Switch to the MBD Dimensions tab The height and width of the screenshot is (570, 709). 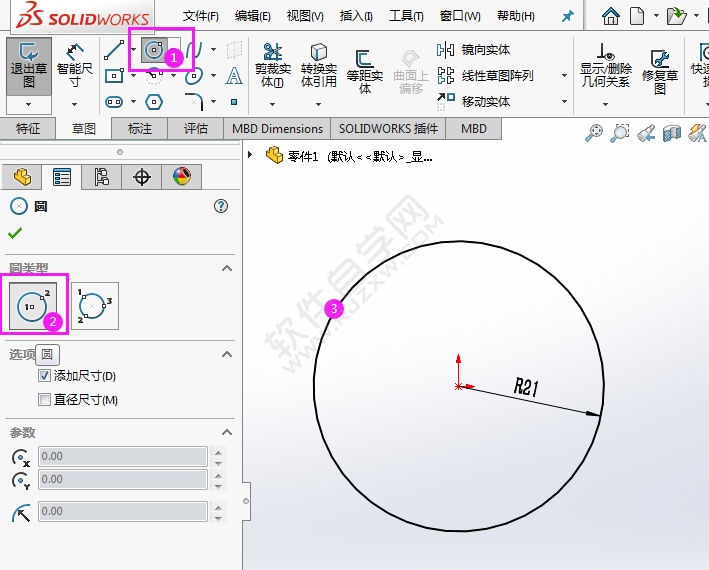pyautogui.click(x=277, y=129)
